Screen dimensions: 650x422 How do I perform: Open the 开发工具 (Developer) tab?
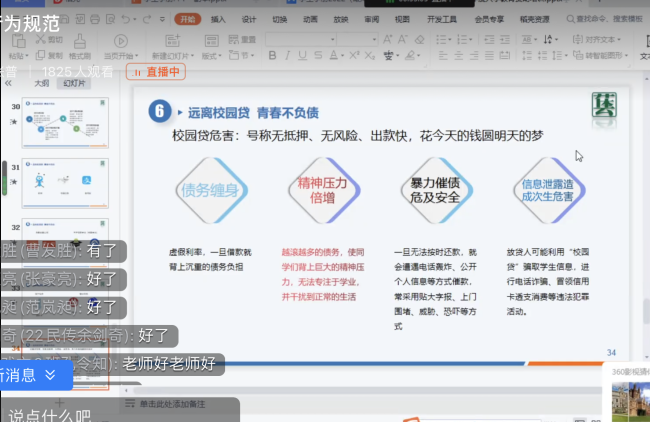pyautogui.click(x=442, y=19)
